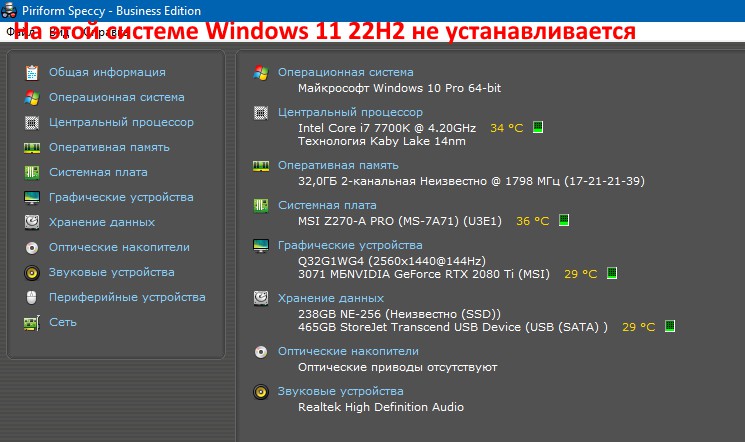The height and width of the screenshot is (442, 745).
Task: Open Хранение данных from the sidebar
Action: (x=101, y=222)
